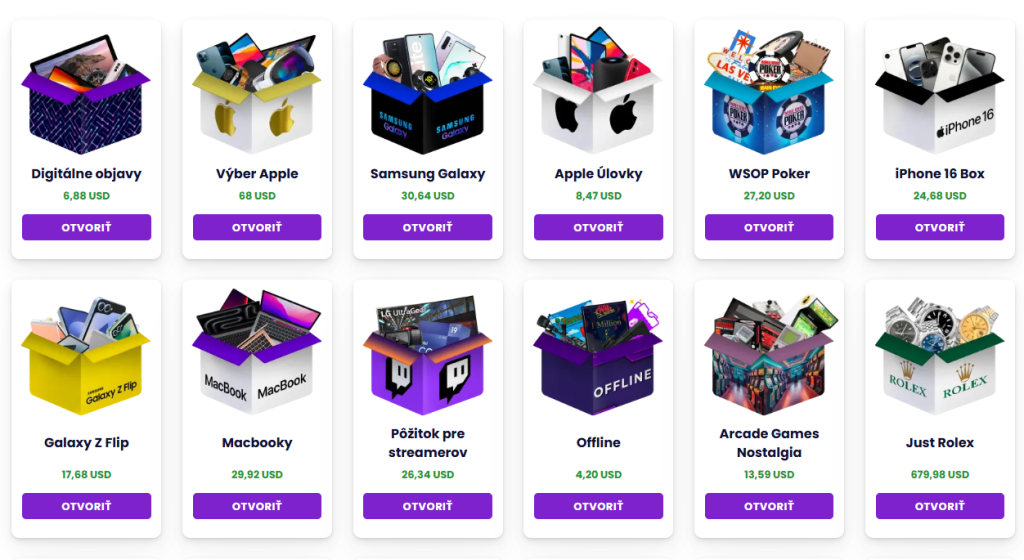
Task: Select the Arcade Games Nostalgia box image
Action: (769, 356)
